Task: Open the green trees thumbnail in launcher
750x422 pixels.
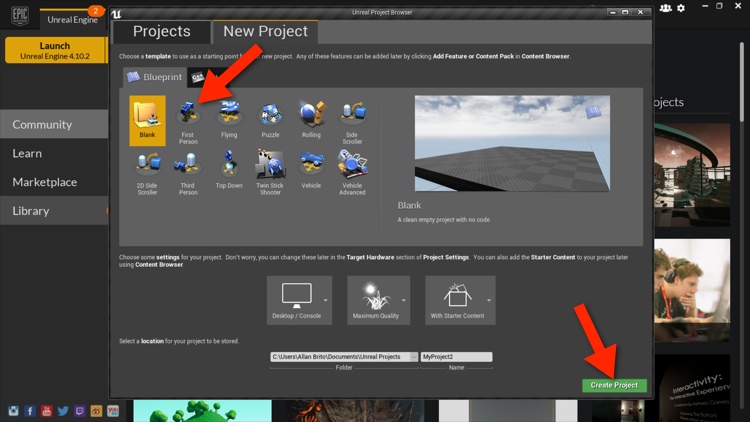Action: pos(202,411)
